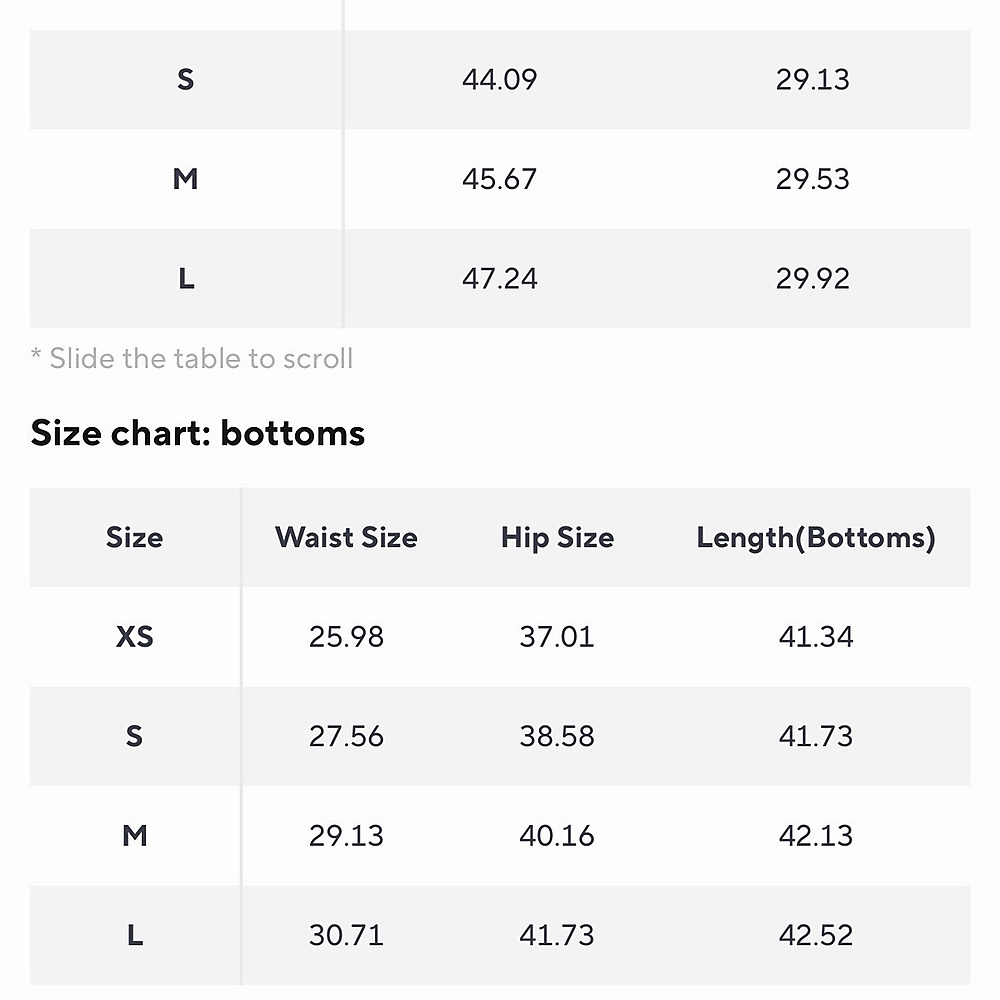Click the 44.09 value in top chart
Viewport: 1000px width, 1000px height.
499,80
